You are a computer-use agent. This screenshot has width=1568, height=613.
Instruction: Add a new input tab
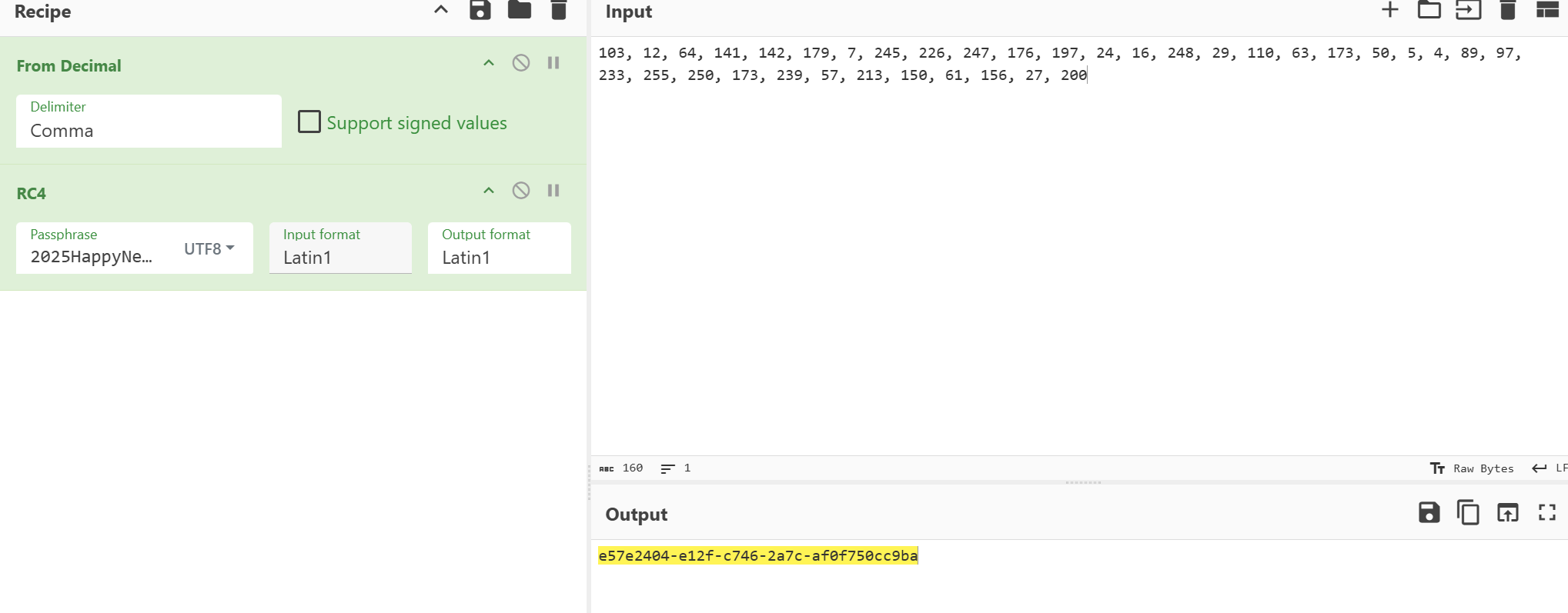coord(1390,10)
